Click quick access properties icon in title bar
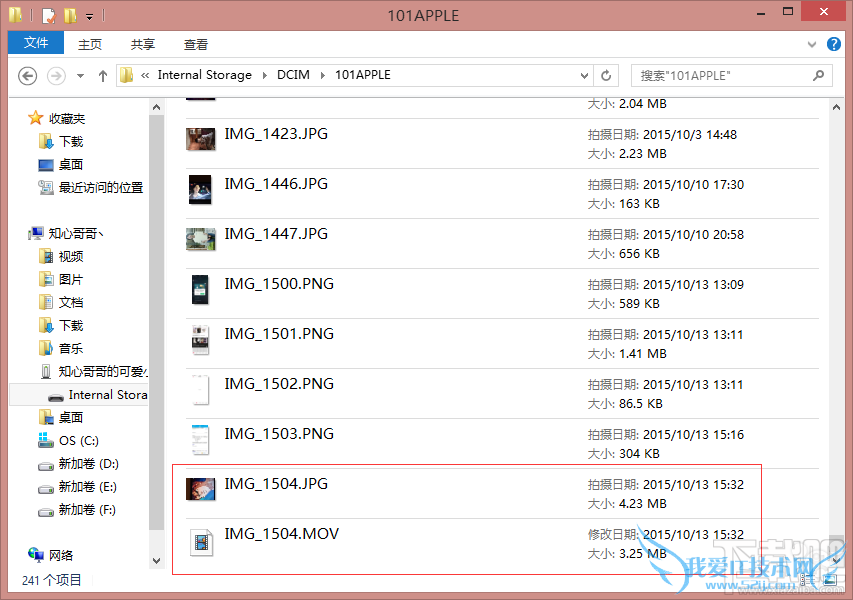853x600 pixels. click(49, 16)
